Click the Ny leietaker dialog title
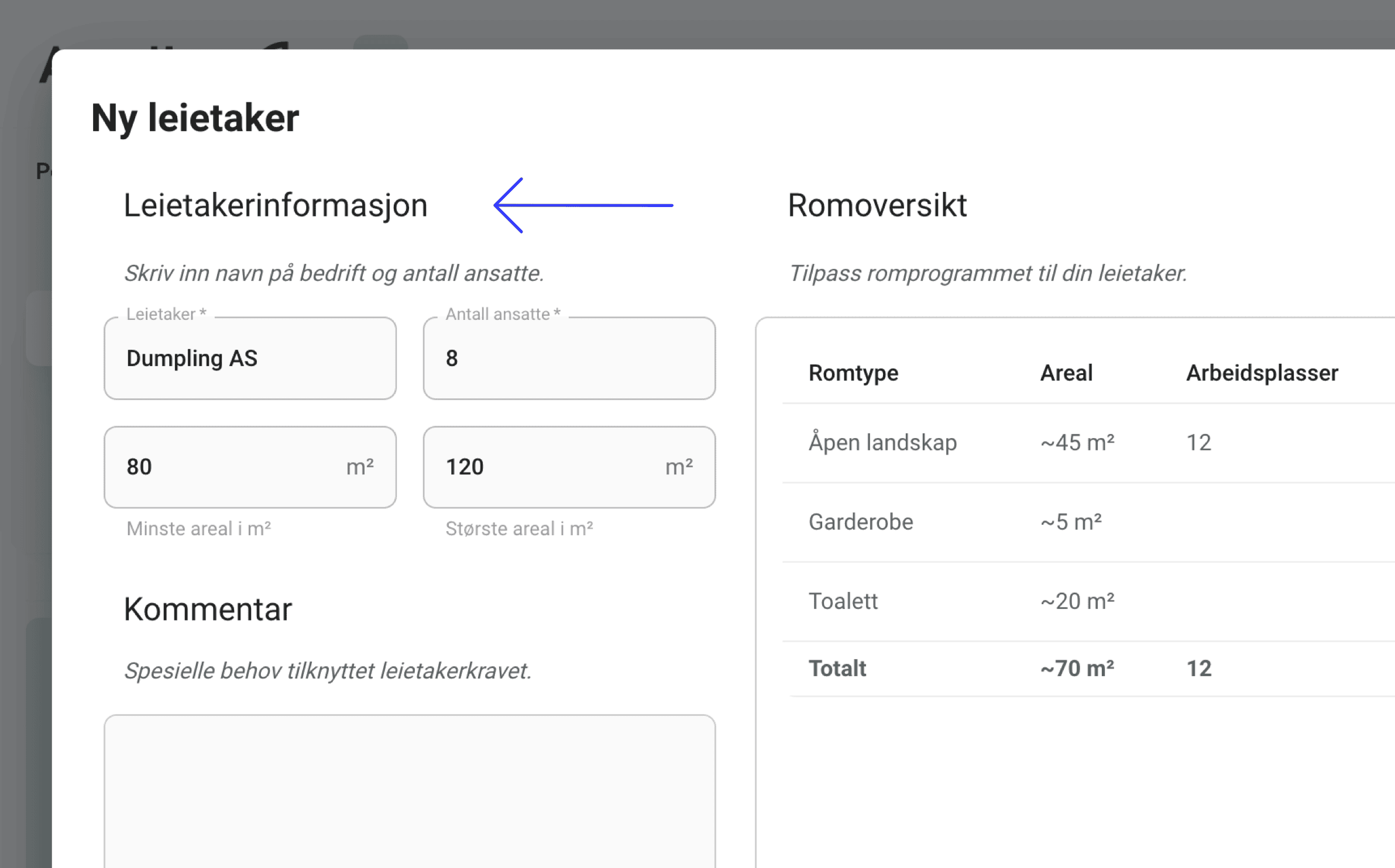The width and height of the screenshot is (1395, 868). 195,118
